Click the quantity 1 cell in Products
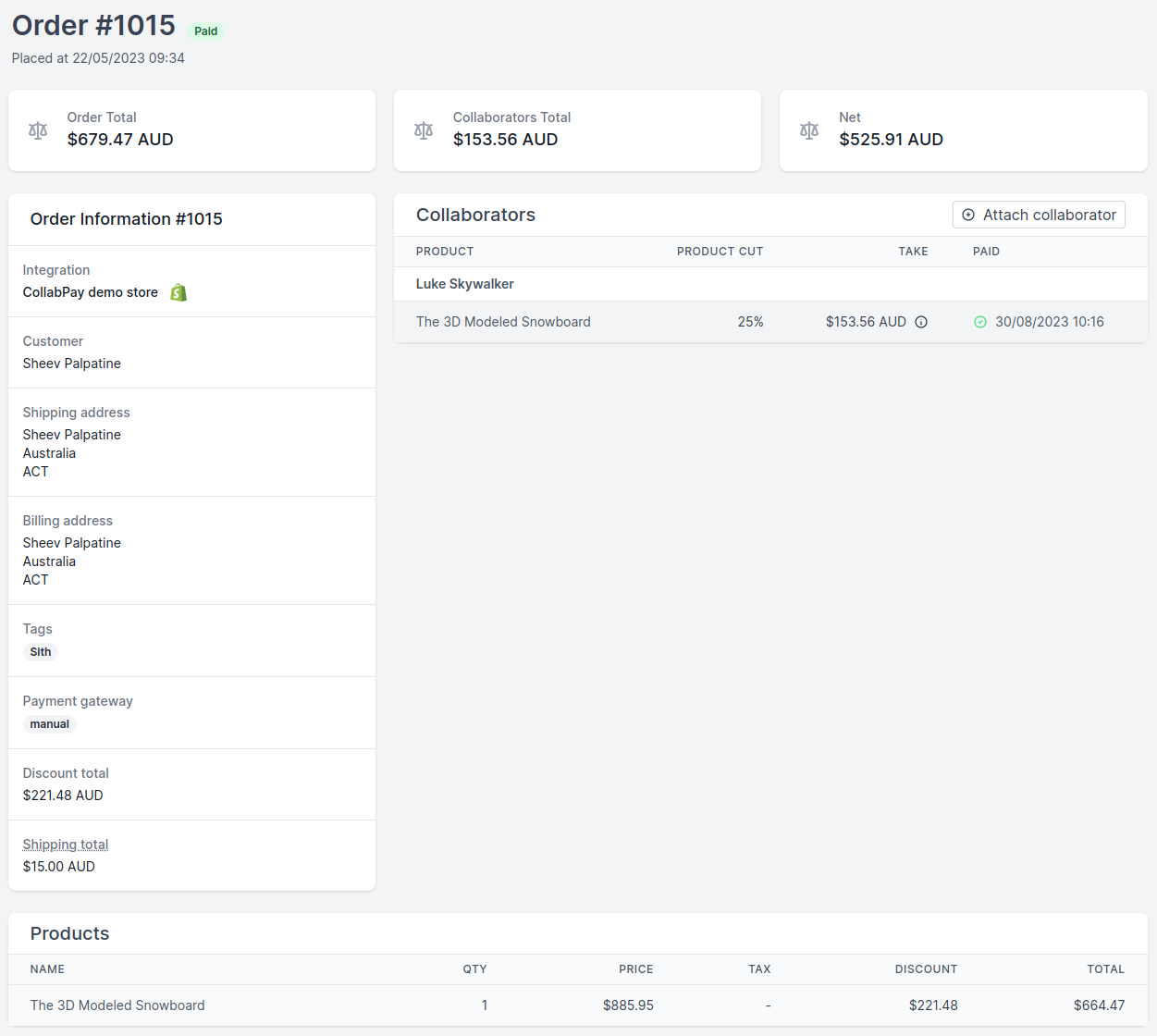 (x=485, y=1005)
